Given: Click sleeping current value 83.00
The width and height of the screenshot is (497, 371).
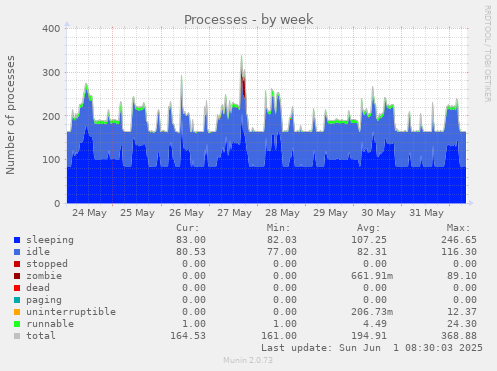Looking at the screenshot, I should tap(191, 240).
